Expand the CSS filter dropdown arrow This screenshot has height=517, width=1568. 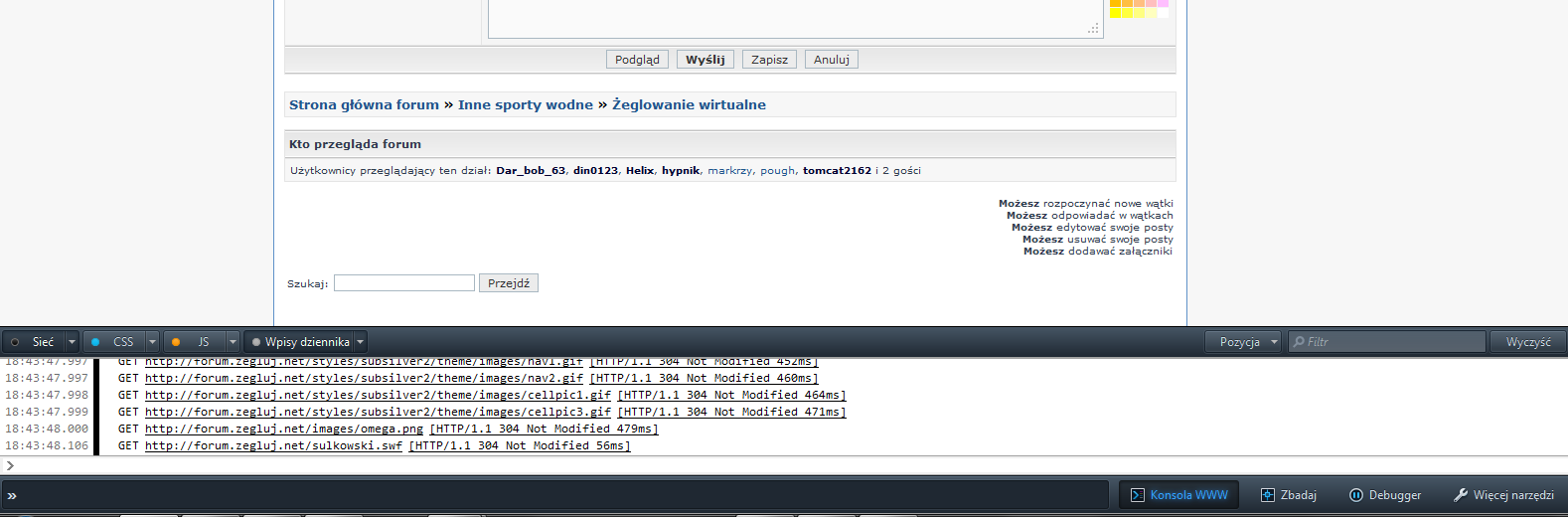click(152, 342)
